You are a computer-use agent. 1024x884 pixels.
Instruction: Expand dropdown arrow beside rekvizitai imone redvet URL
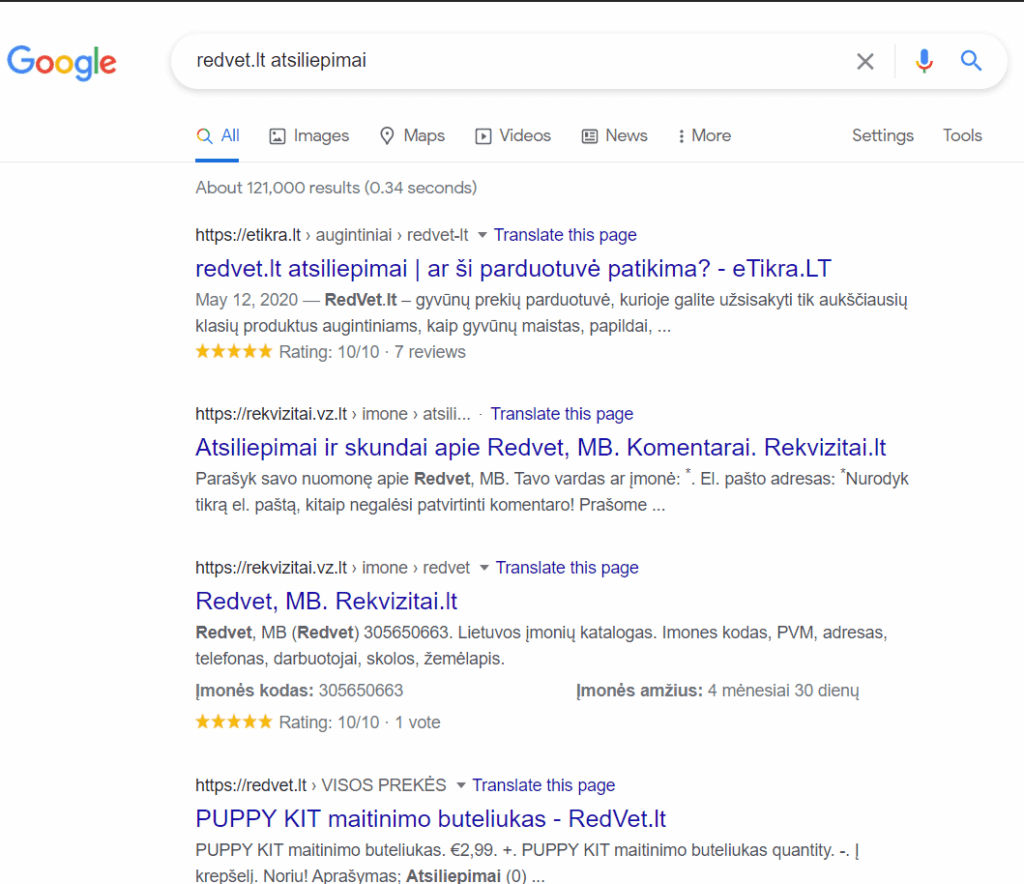coord(484,568)
